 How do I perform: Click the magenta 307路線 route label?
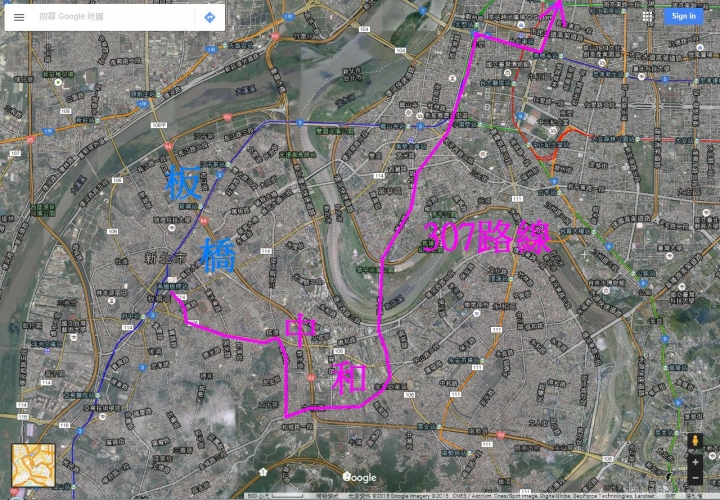pos(487,236)
